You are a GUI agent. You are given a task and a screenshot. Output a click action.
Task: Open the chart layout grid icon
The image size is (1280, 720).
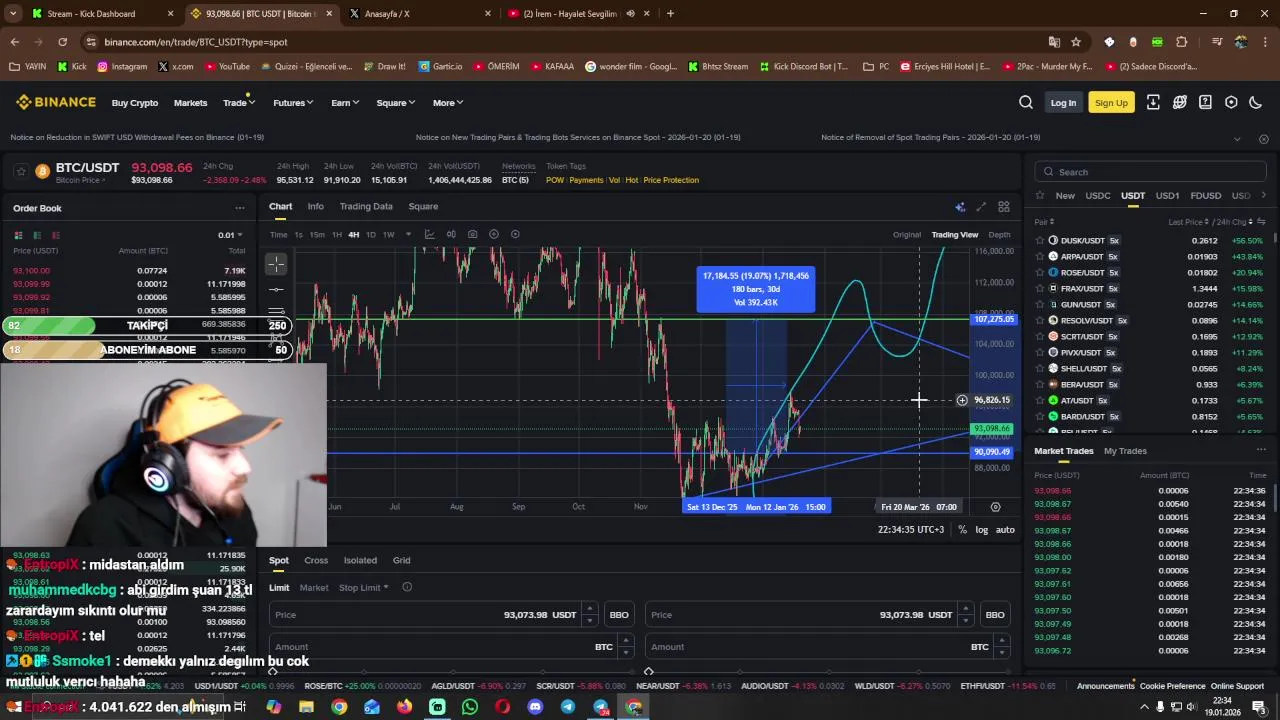1004,207
